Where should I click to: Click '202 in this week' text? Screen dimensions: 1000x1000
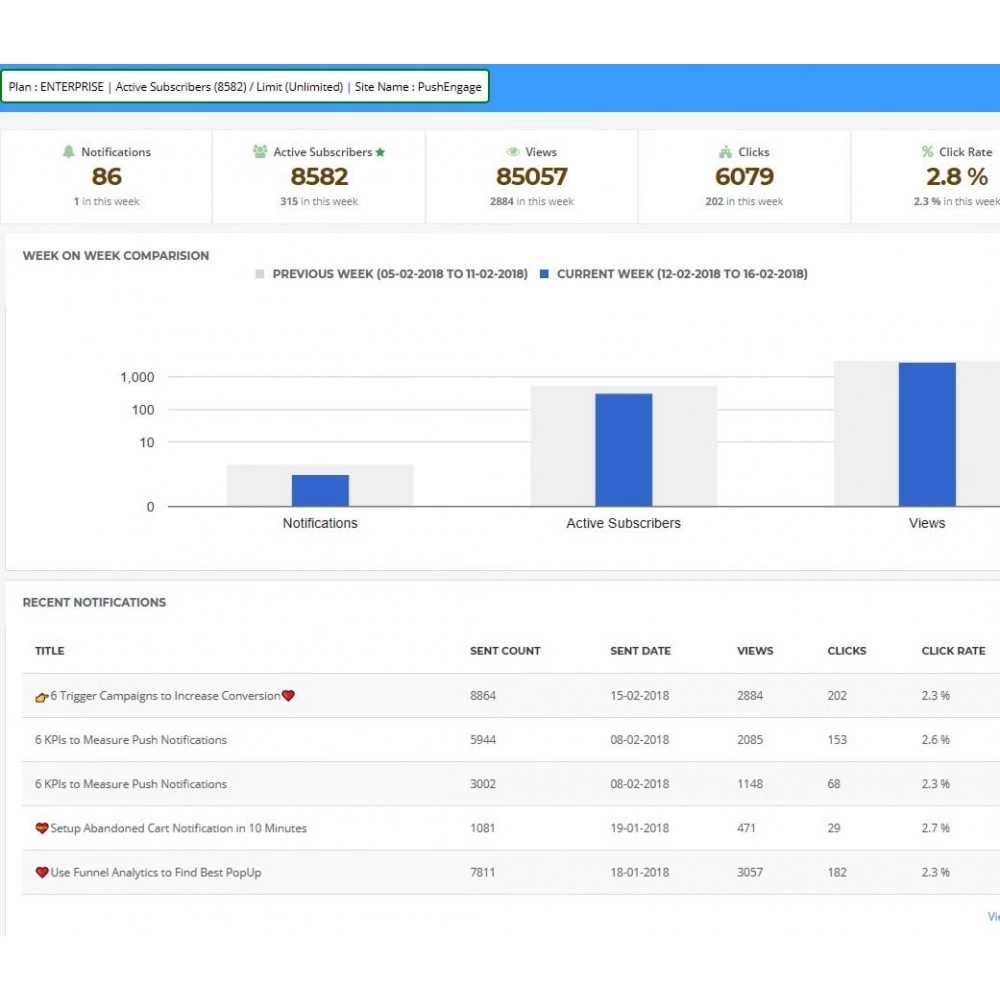[744, 202]
